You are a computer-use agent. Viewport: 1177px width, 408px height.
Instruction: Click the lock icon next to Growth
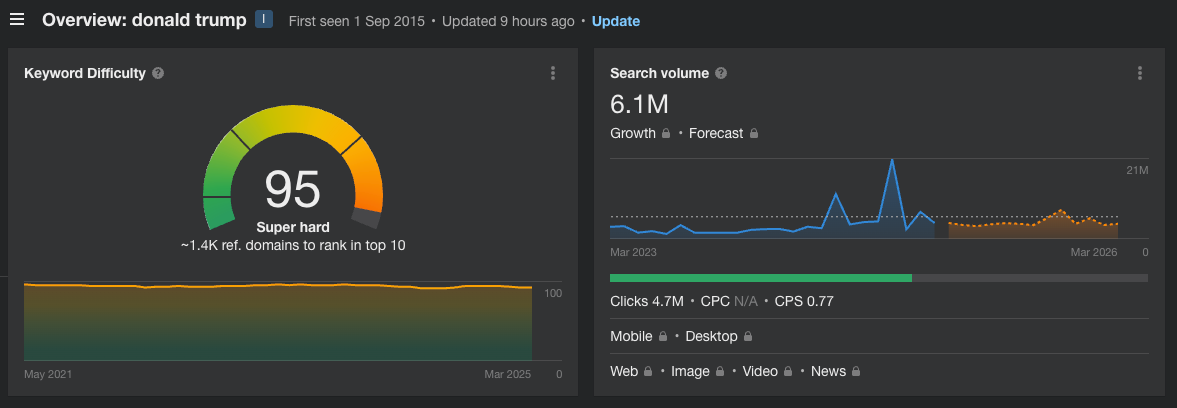(665, 134)
